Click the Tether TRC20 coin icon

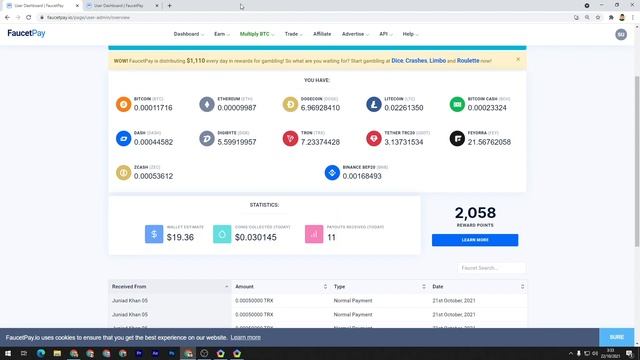point(374,138)
